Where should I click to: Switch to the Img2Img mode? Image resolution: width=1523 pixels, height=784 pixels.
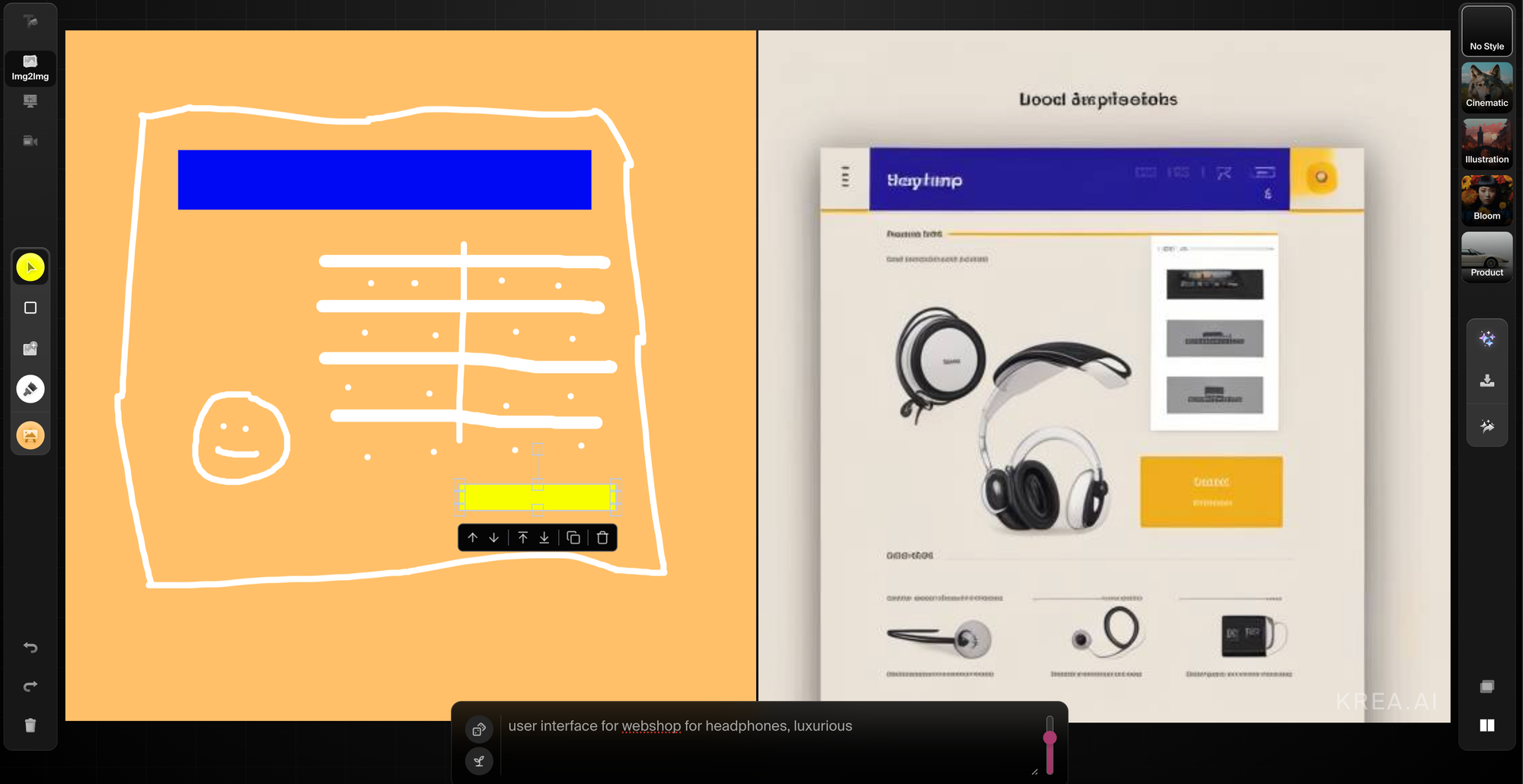click(x=30, y=68)
